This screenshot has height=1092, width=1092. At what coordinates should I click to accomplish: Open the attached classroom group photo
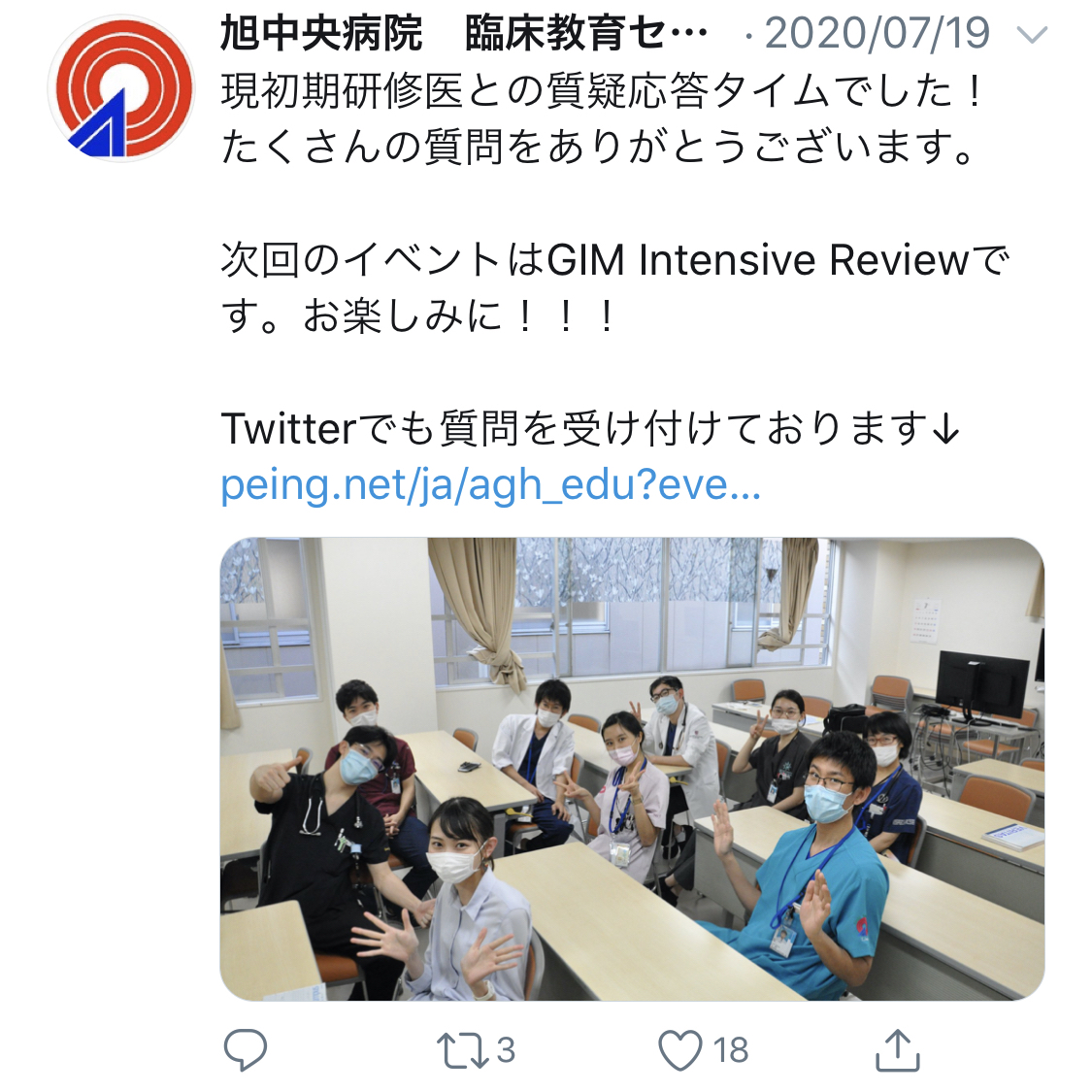pos(632,769)
